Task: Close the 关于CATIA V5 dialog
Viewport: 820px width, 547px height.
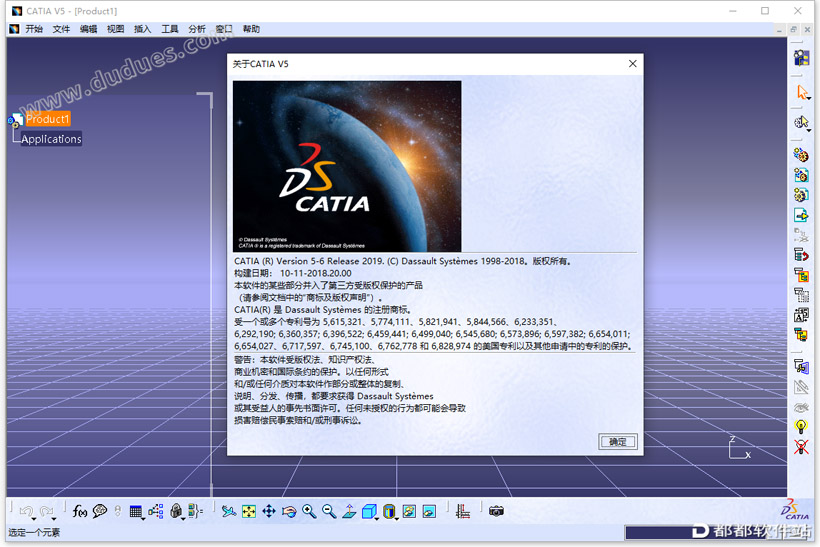Action: point(633,64)
